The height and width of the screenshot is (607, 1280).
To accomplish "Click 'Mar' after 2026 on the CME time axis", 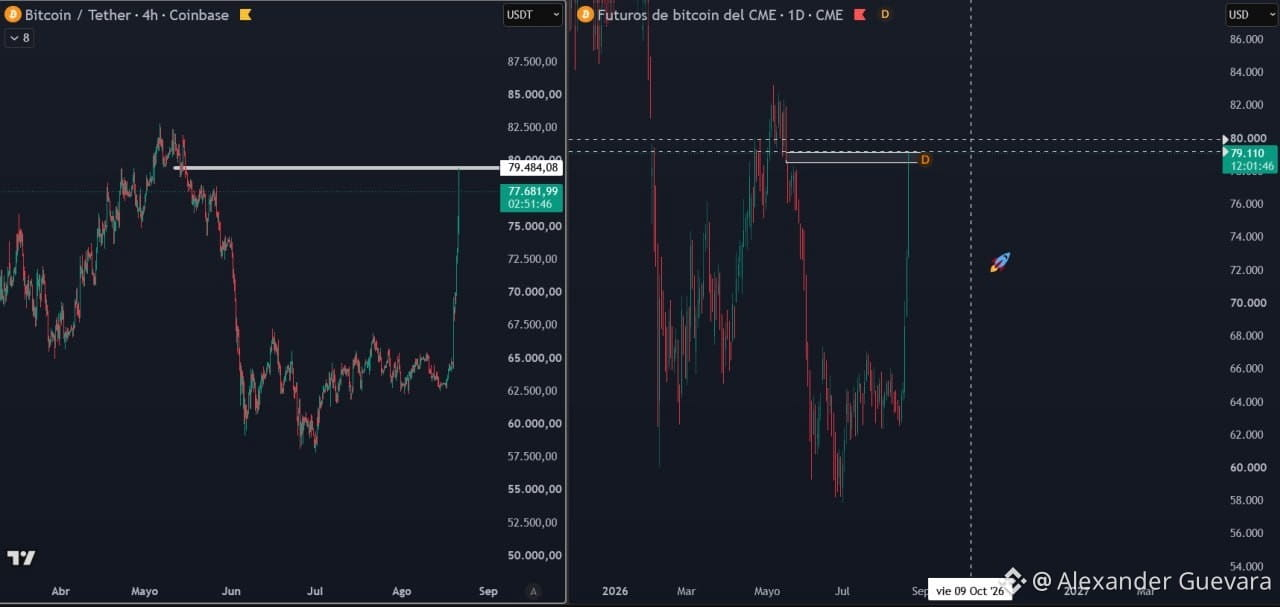I will 685,592.
